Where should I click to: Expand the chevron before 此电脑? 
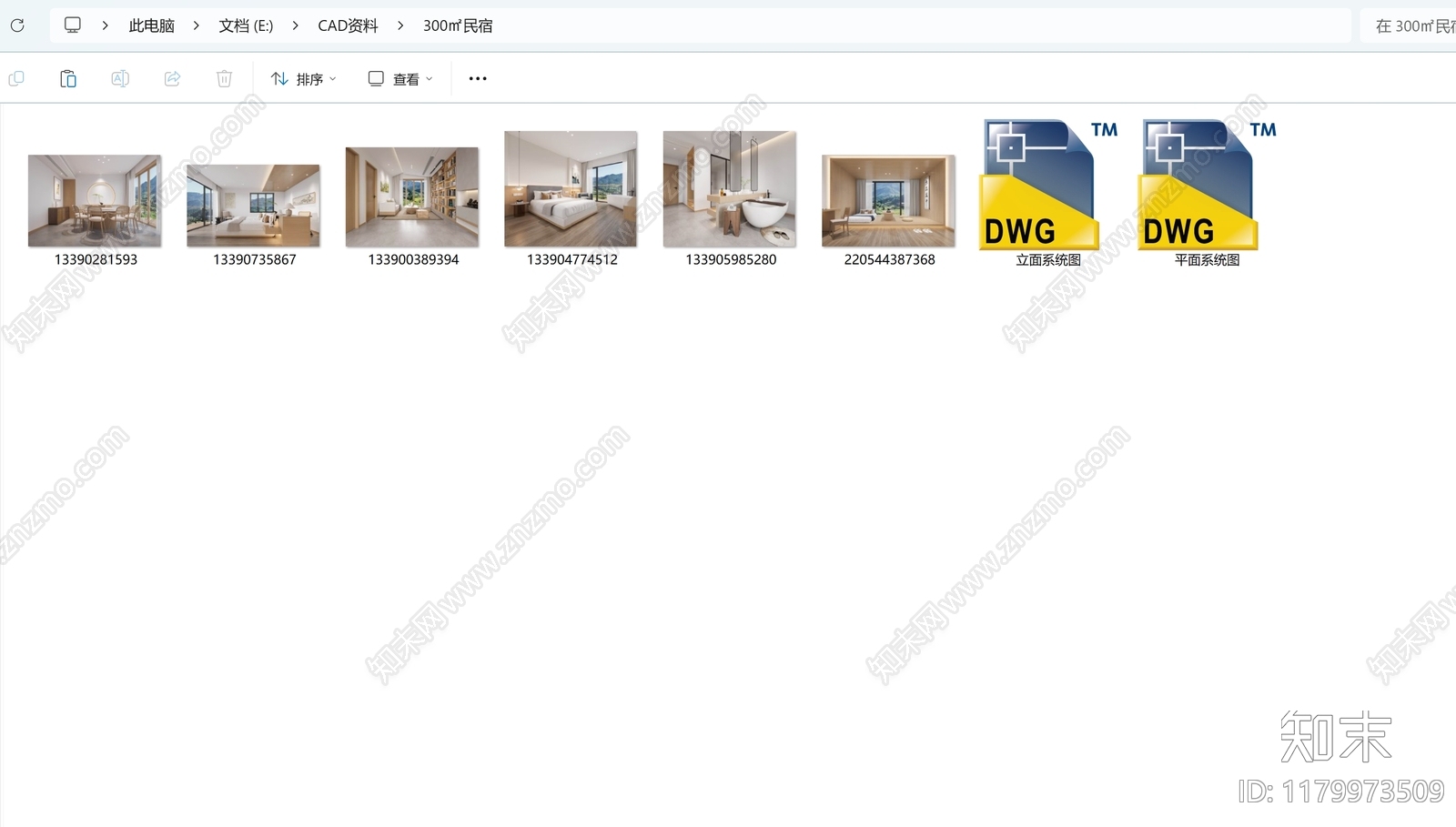pos(106,25)
